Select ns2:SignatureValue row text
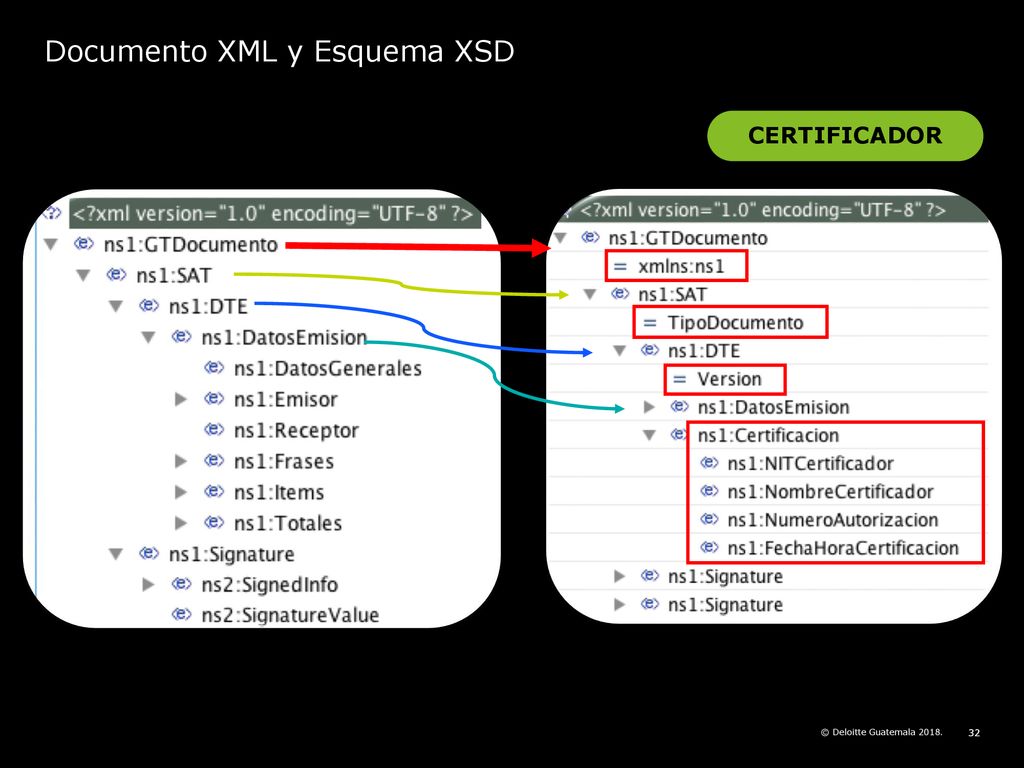The width and height of the screenshot is (1024, 768). [x=290, y=615]
